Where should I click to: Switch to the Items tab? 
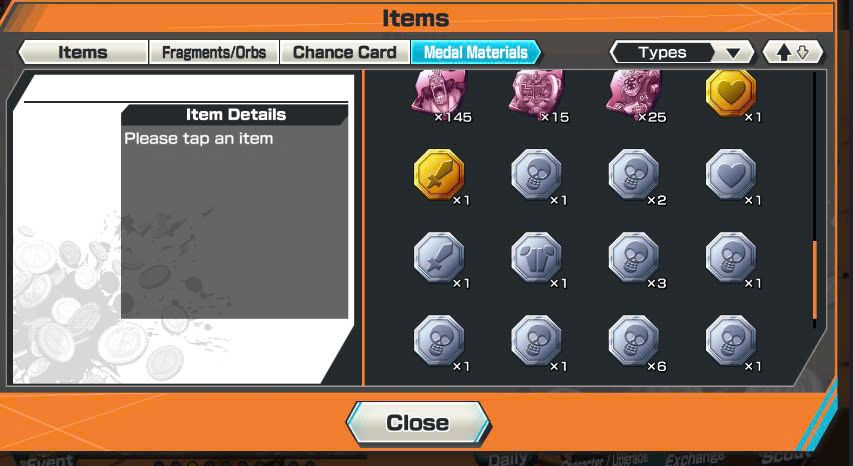83,53
